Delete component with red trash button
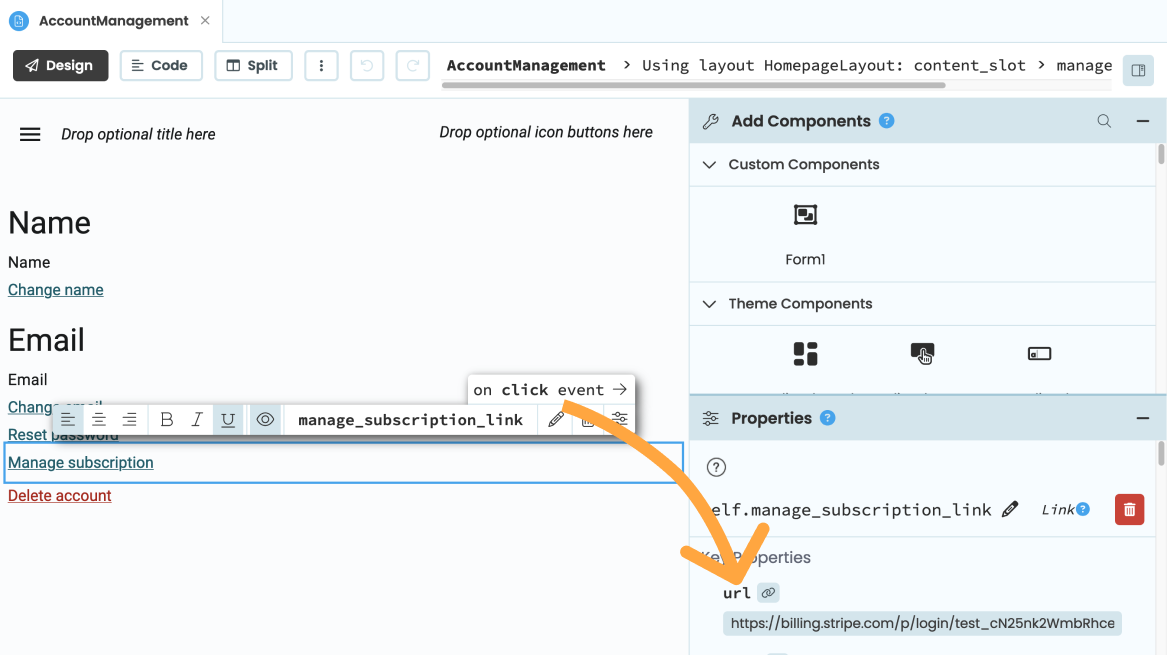The image size is (1167, 655). pos(1129,510)
